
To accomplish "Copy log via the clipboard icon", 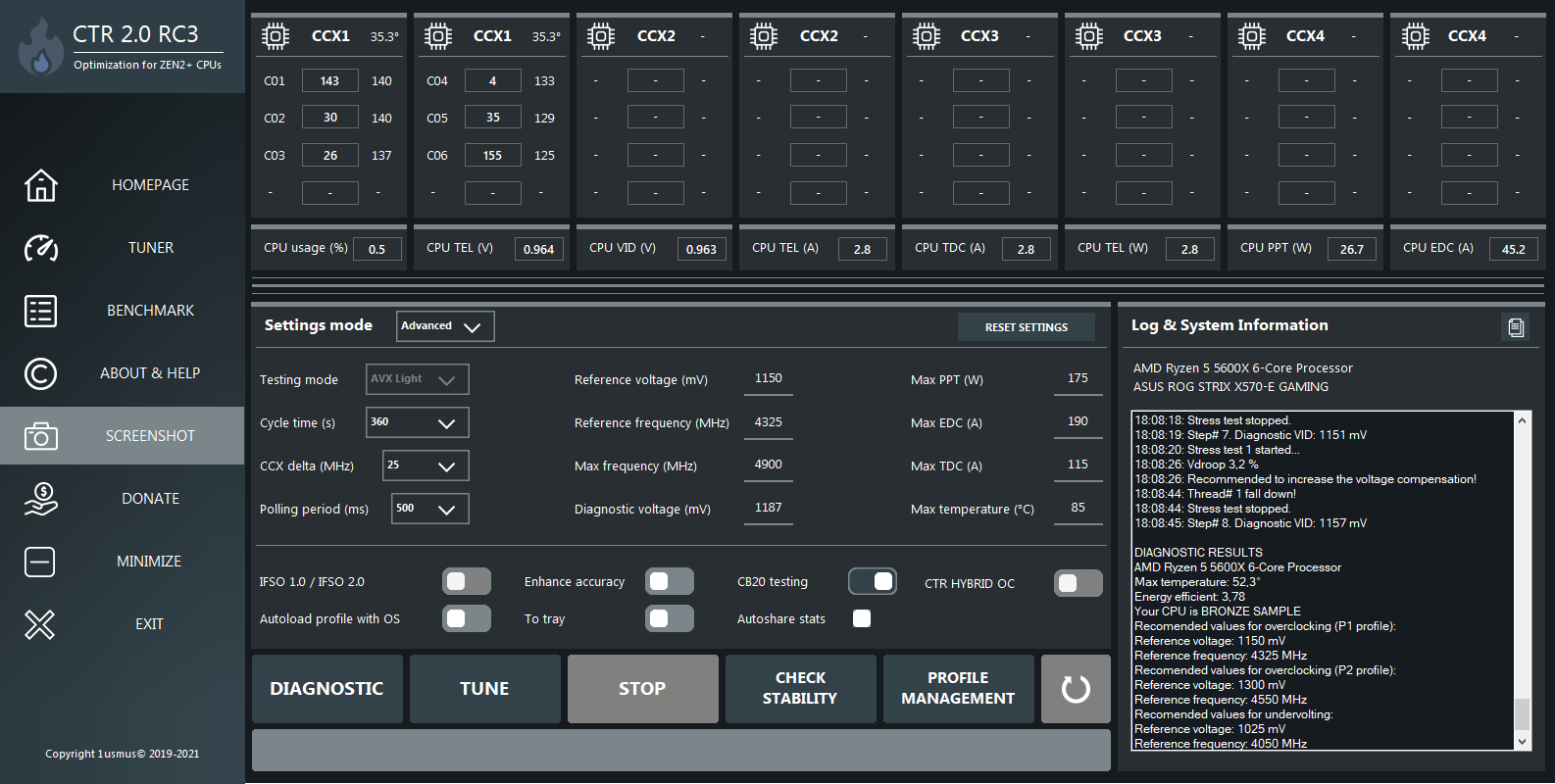I will point(1516,327).
